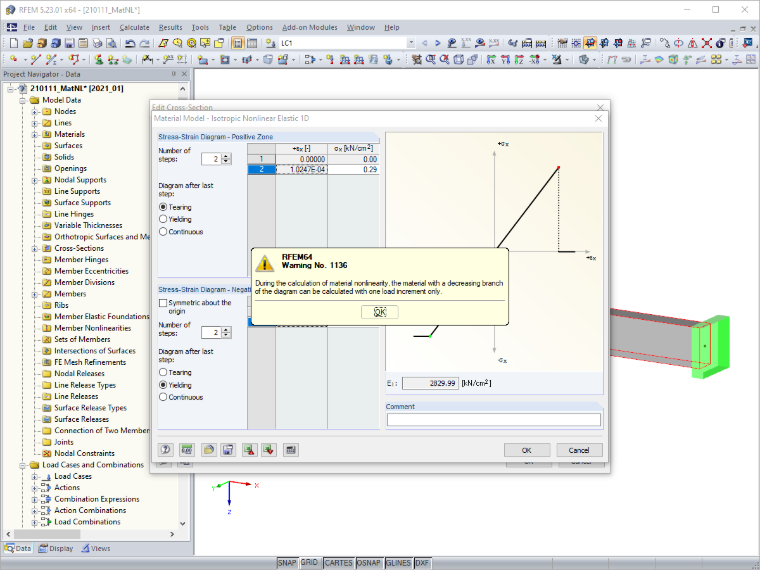The image size is (760, 570).
Task: Click the New model icon in the toolbar
Action: pyautogui.click(x=14, y=43)
